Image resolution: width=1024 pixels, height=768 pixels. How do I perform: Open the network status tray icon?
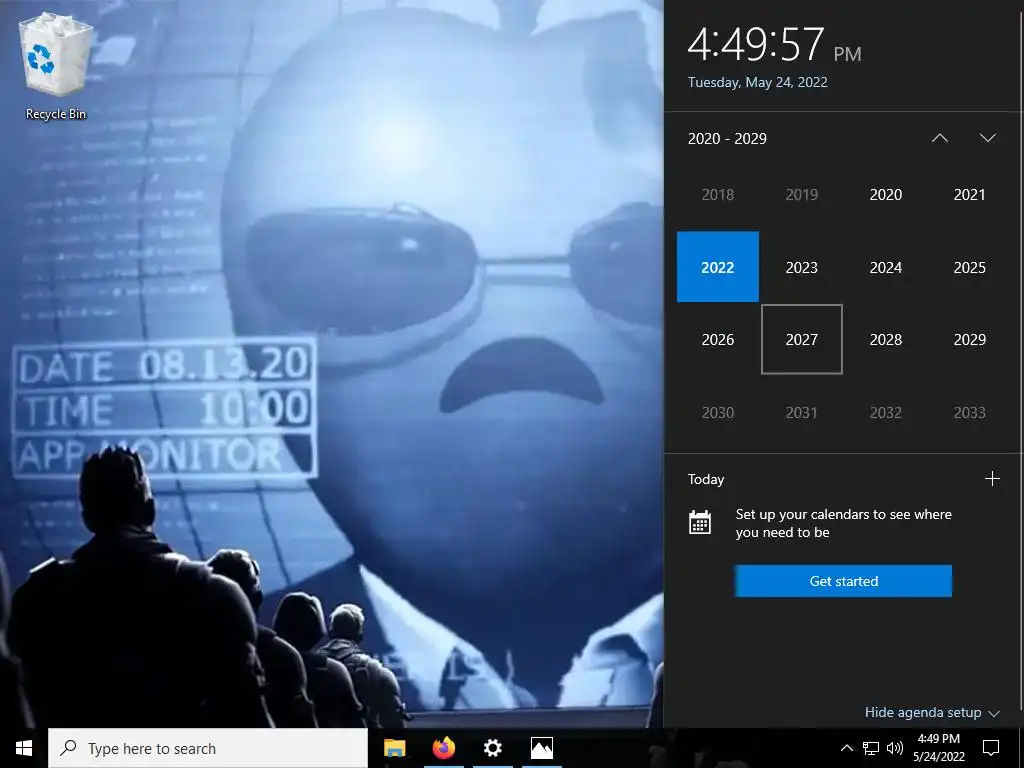click(x=871, y=748)
